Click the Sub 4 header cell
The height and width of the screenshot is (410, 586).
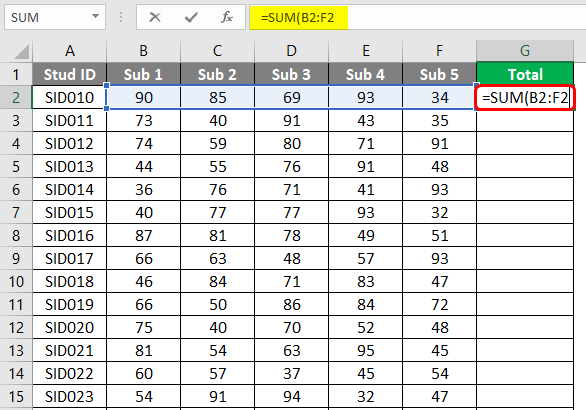(366, 74)
